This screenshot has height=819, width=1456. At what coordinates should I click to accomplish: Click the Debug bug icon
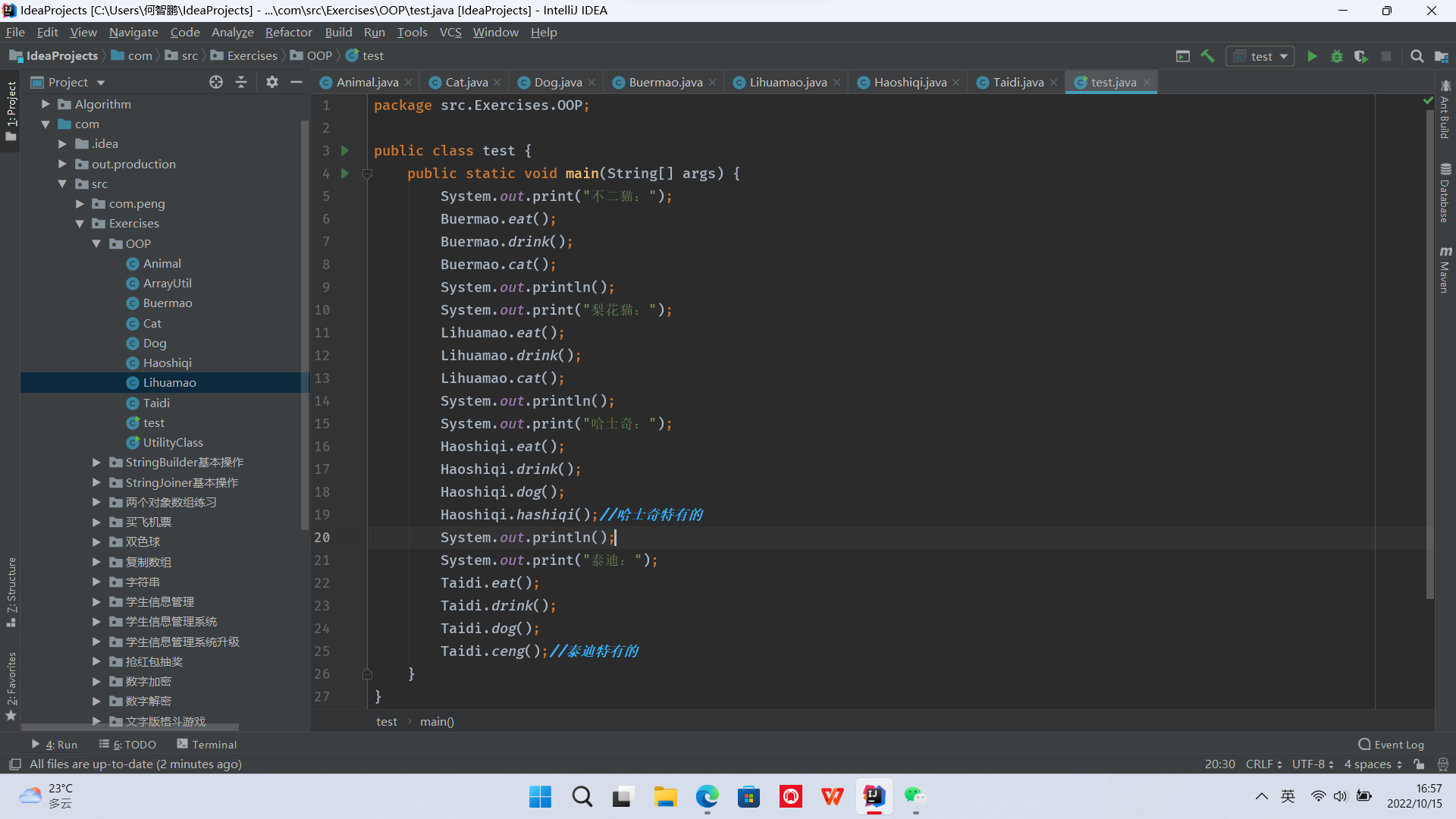tap(1337, 56)
